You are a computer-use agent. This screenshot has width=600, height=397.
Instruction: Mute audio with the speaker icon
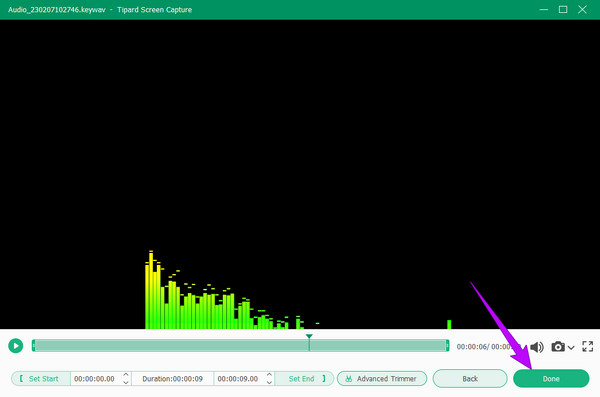[536, 347]
